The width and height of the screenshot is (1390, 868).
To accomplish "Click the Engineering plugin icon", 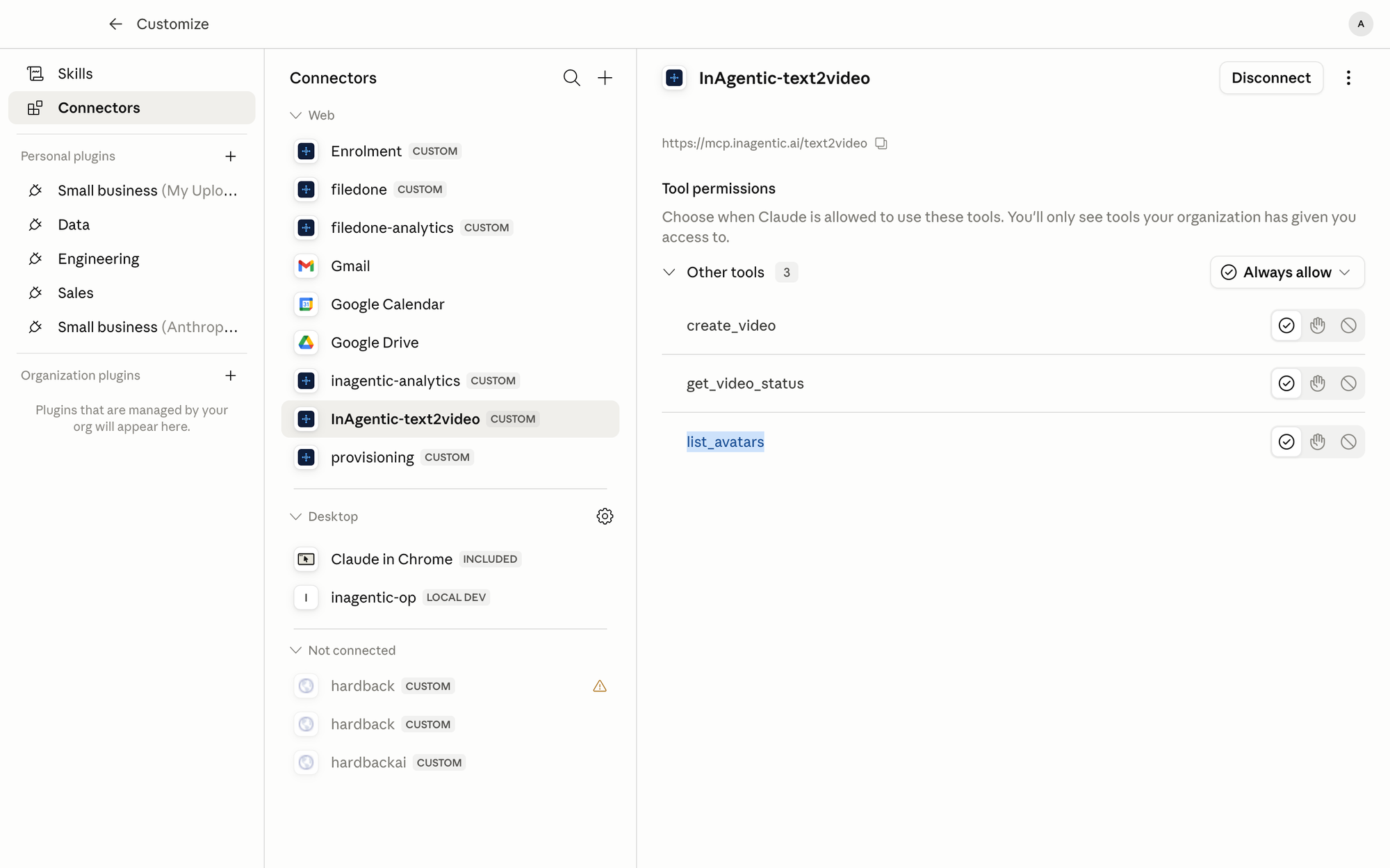I will 35,259.
